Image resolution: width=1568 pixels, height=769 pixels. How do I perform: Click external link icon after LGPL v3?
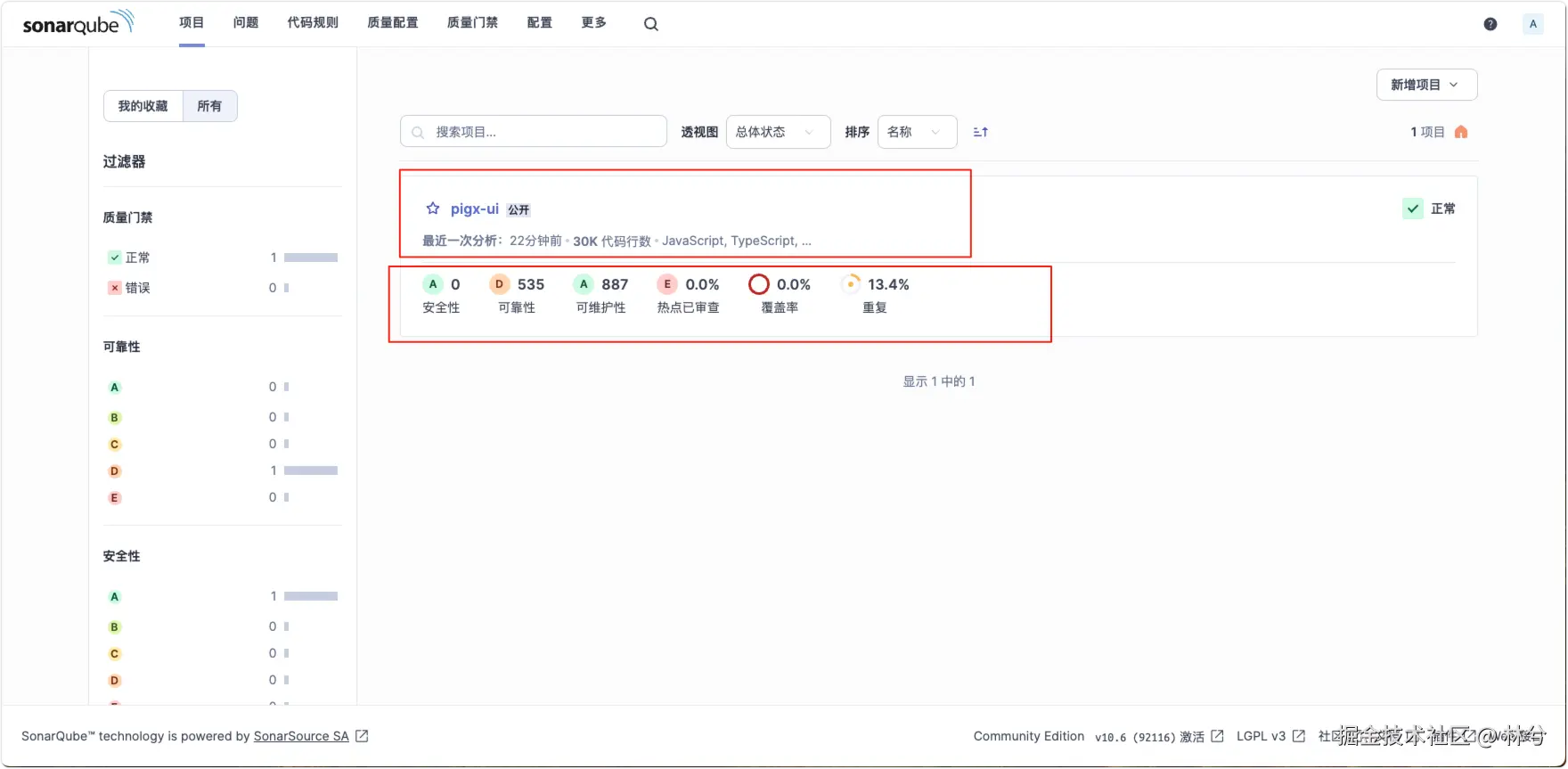coord(1299,736)
